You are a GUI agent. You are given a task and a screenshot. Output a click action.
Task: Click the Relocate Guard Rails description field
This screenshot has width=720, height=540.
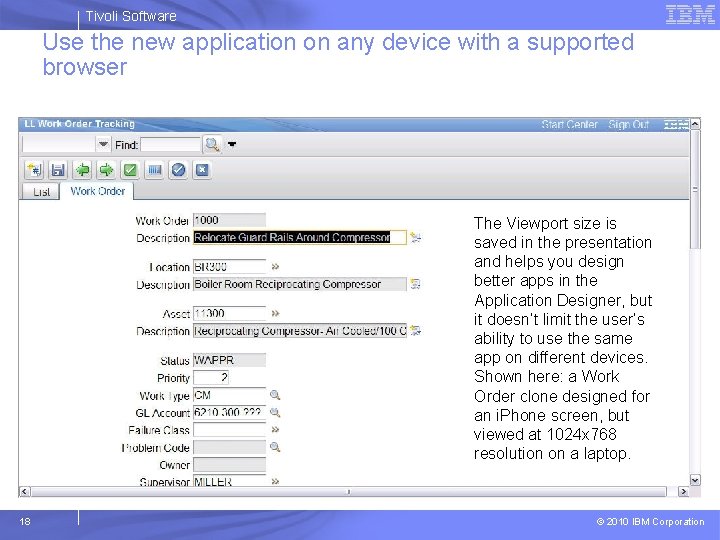[299, 237]
